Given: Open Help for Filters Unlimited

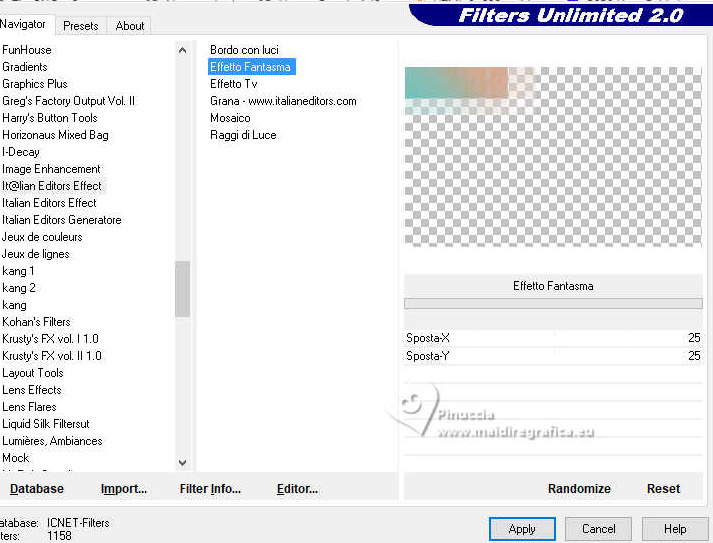Looking at the screenshot, I should coord(675,529).
